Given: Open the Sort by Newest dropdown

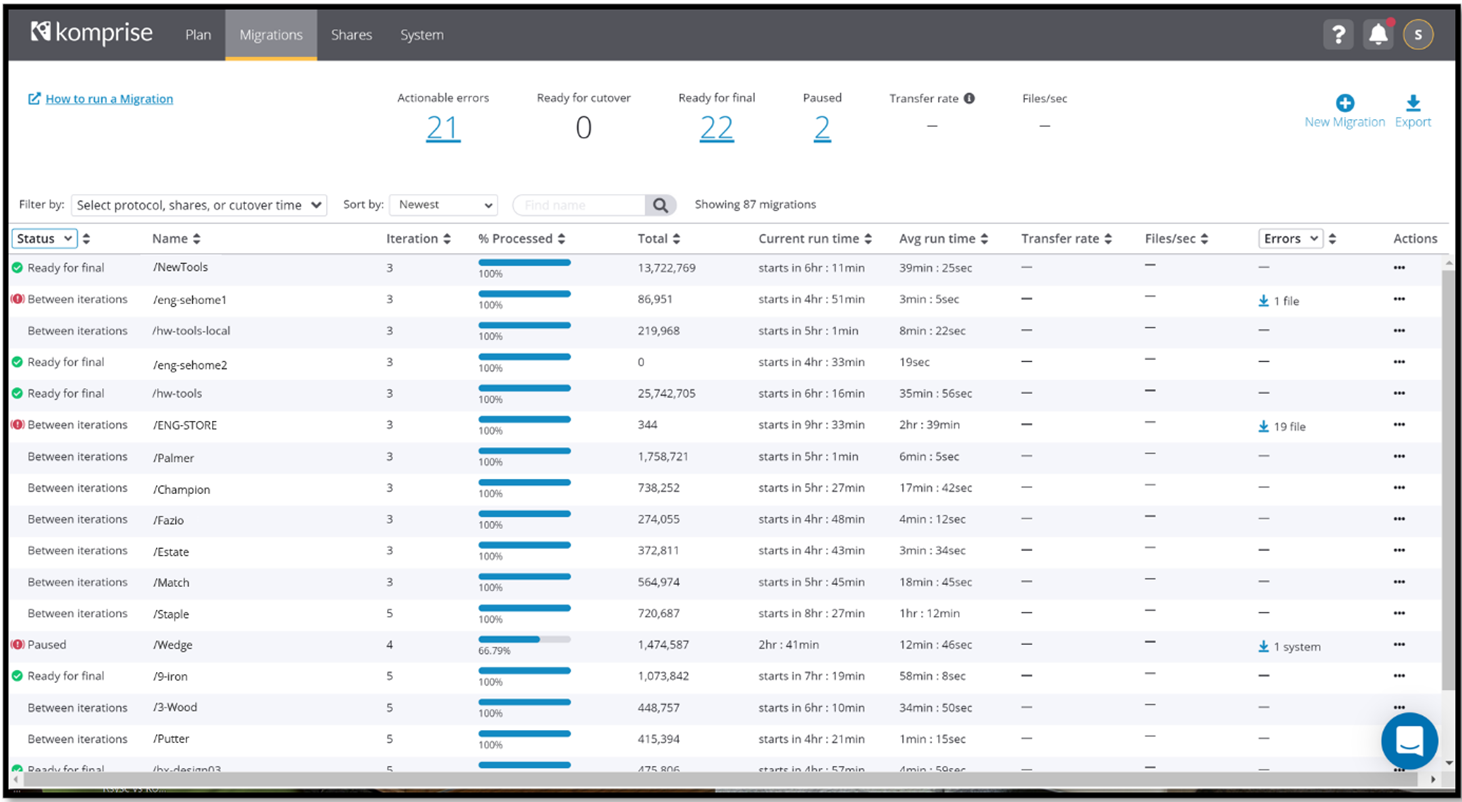Looking at the screenshot, I should pos(443,204).
